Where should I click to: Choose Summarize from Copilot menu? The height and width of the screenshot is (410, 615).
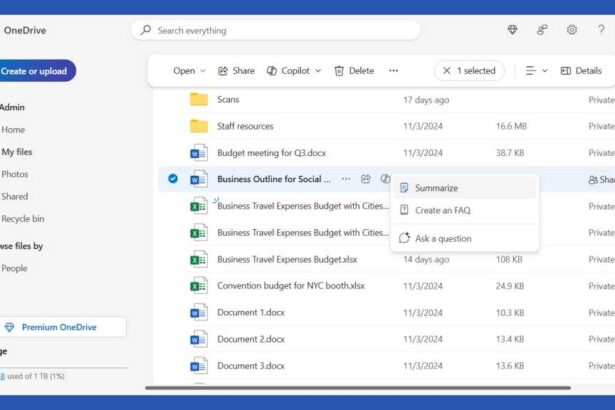(x=465, y=188)
